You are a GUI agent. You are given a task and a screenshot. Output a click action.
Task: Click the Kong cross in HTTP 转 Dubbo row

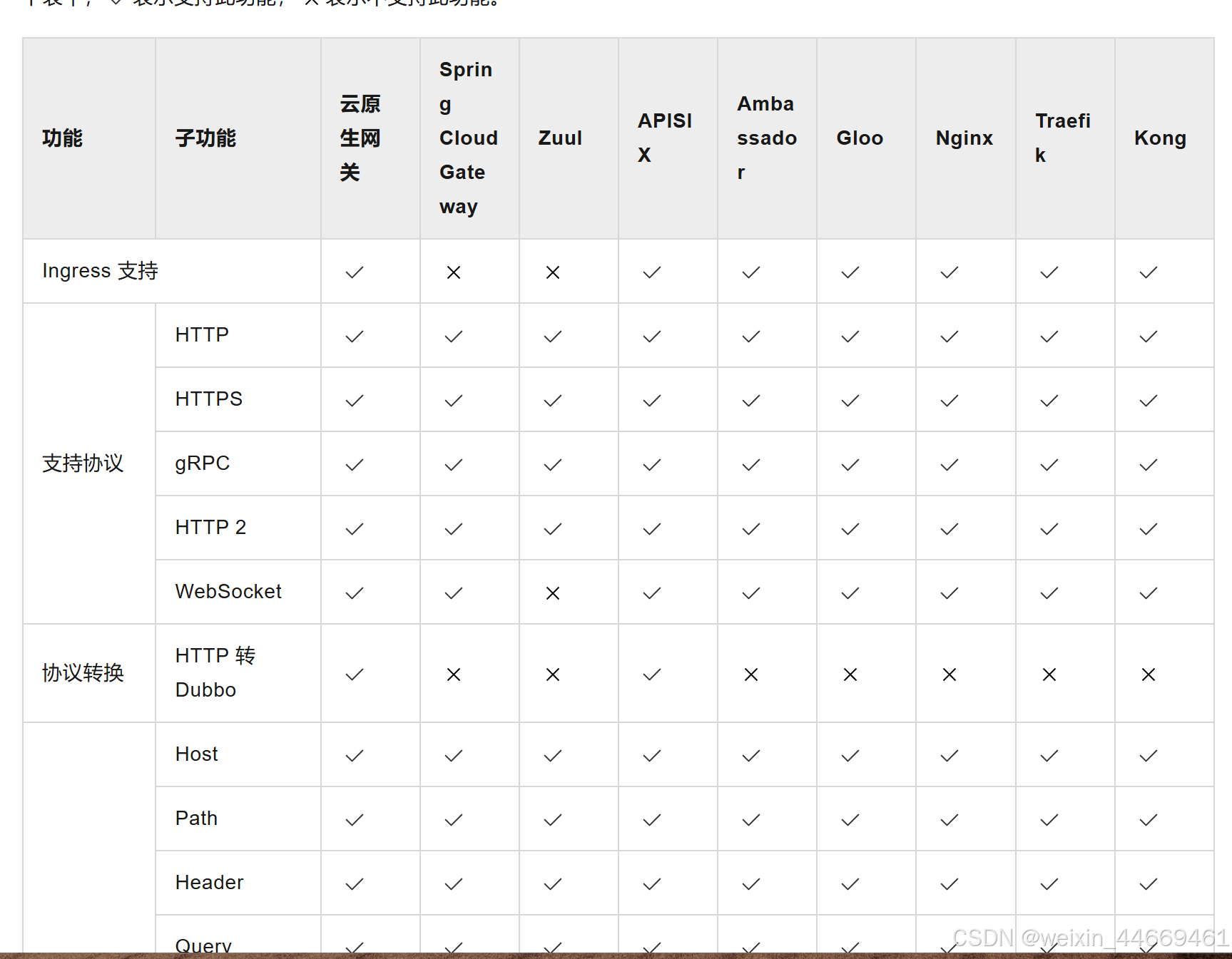coord(1149,675)
